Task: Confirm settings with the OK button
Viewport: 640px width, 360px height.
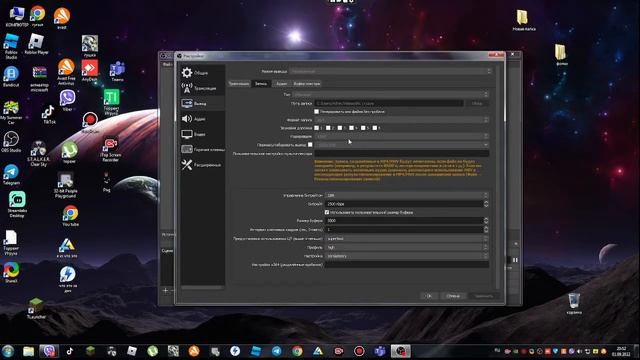Action: point(429,296)
